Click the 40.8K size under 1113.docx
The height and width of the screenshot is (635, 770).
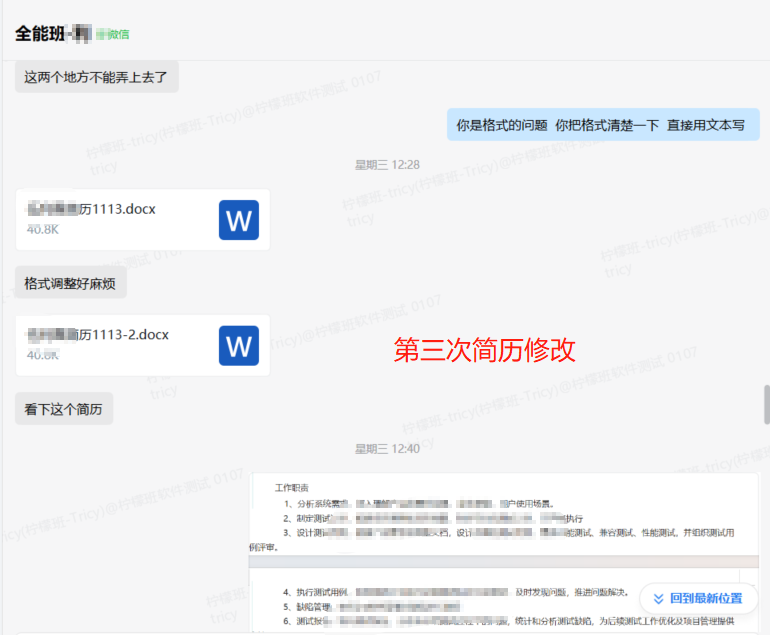[42, 229]
